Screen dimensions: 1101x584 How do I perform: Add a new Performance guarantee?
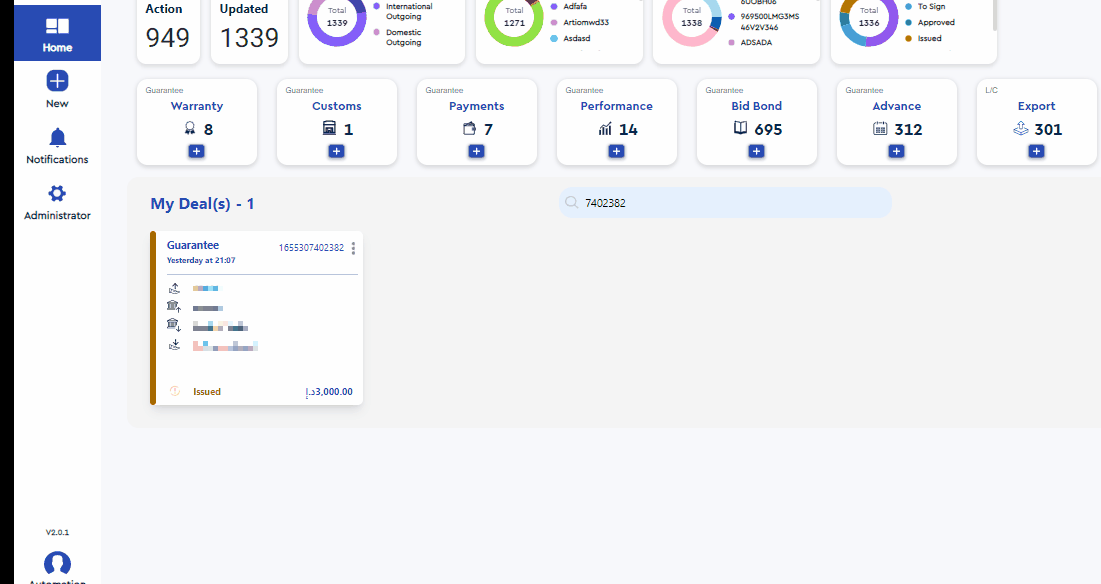[x=616, y=151]
